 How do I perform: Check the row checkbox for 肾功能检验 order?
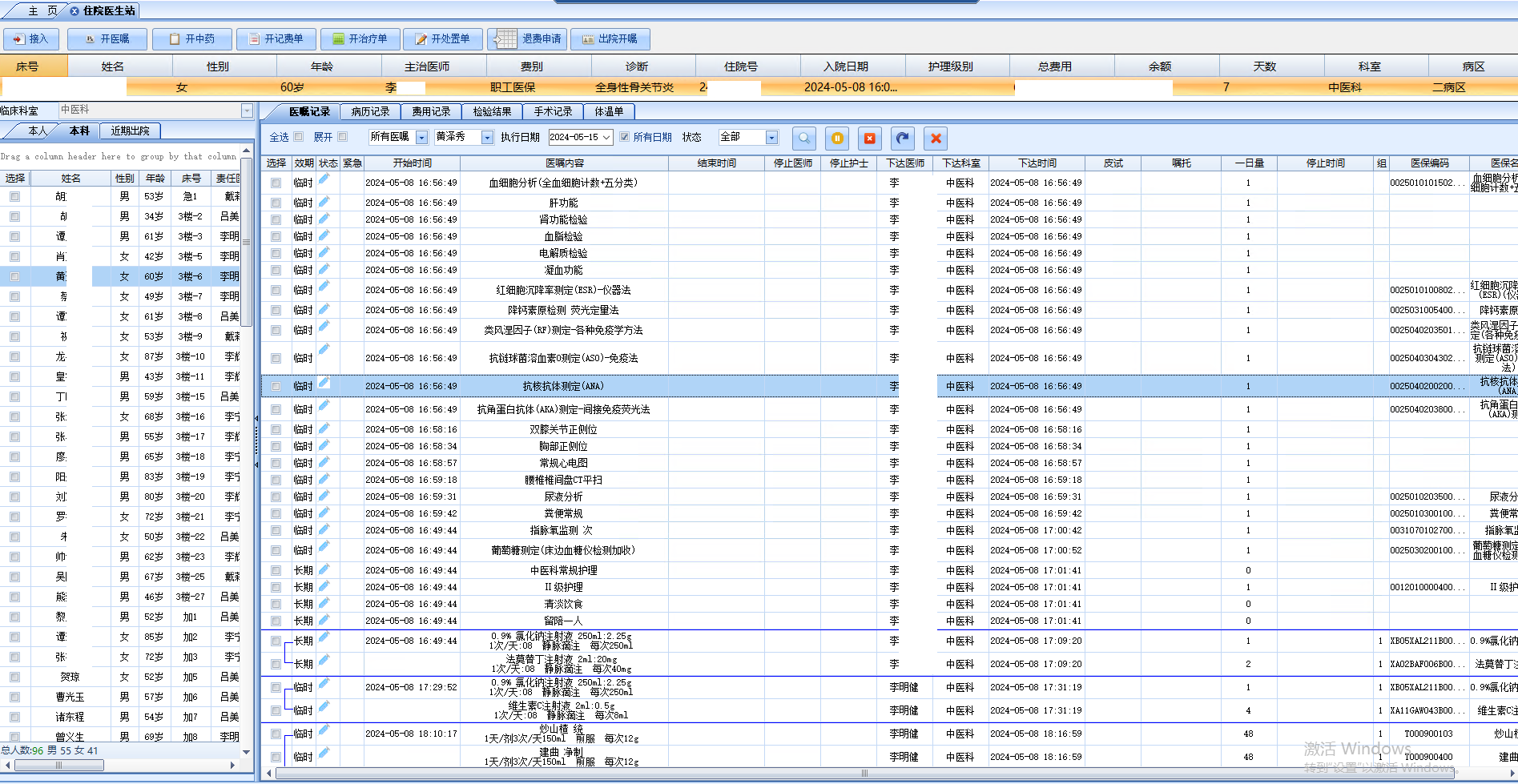click(x=276, y=219)
